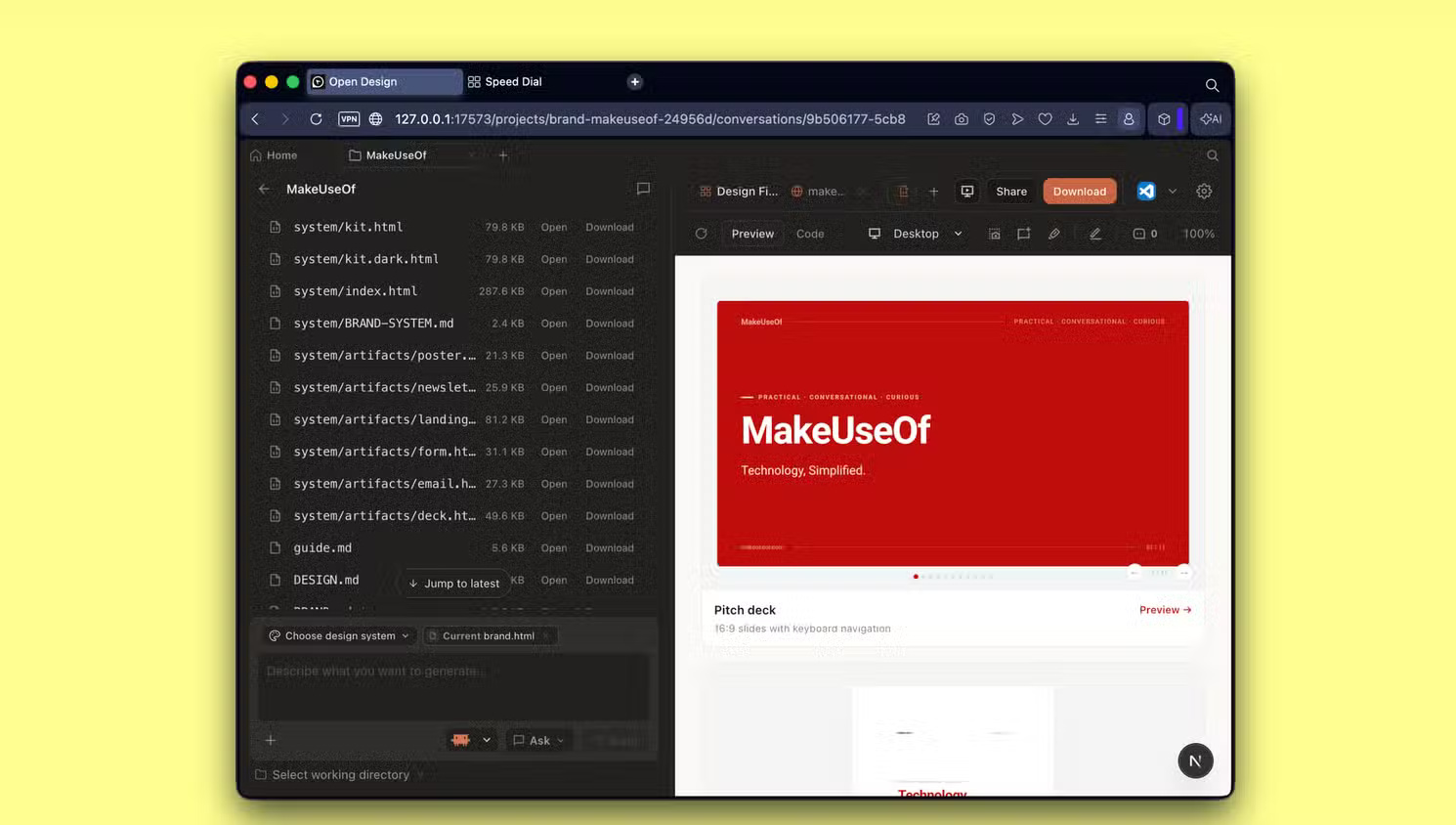The height and width of the screenshot is (825, 1456).
Task: Open the conversation chat bubble icon
Action: (x=643, y=189)
